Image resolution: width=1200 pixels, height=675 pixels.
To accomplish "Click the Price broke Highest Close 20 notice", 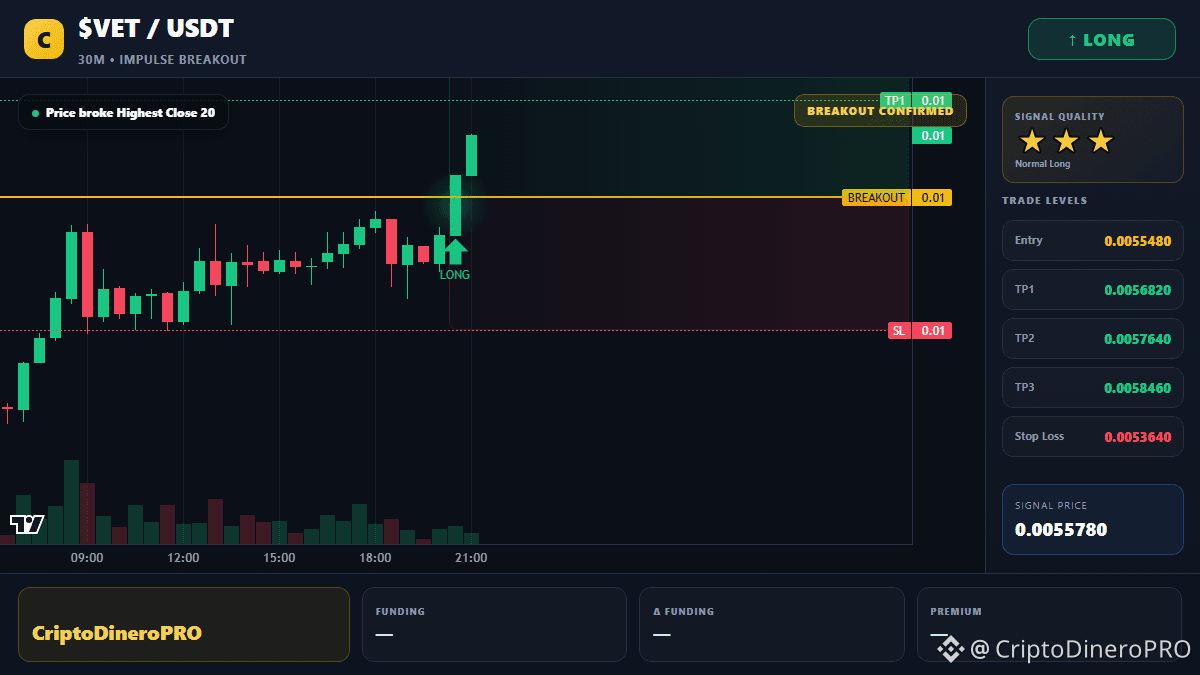I will [123, 113].
